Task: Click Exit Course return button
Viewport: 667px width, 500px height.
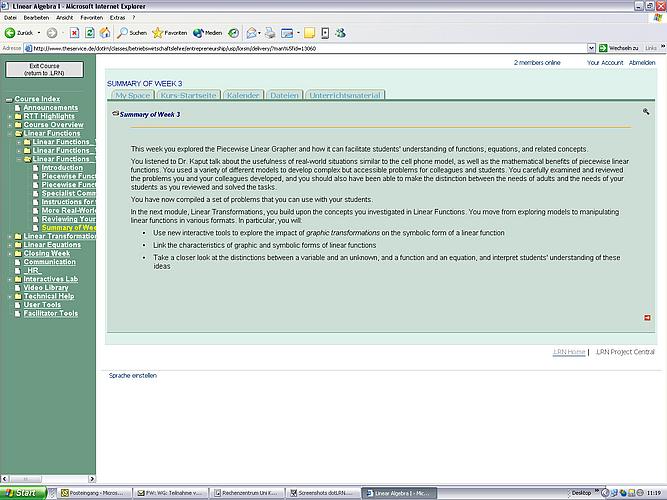Action: (x=44, y=69)
